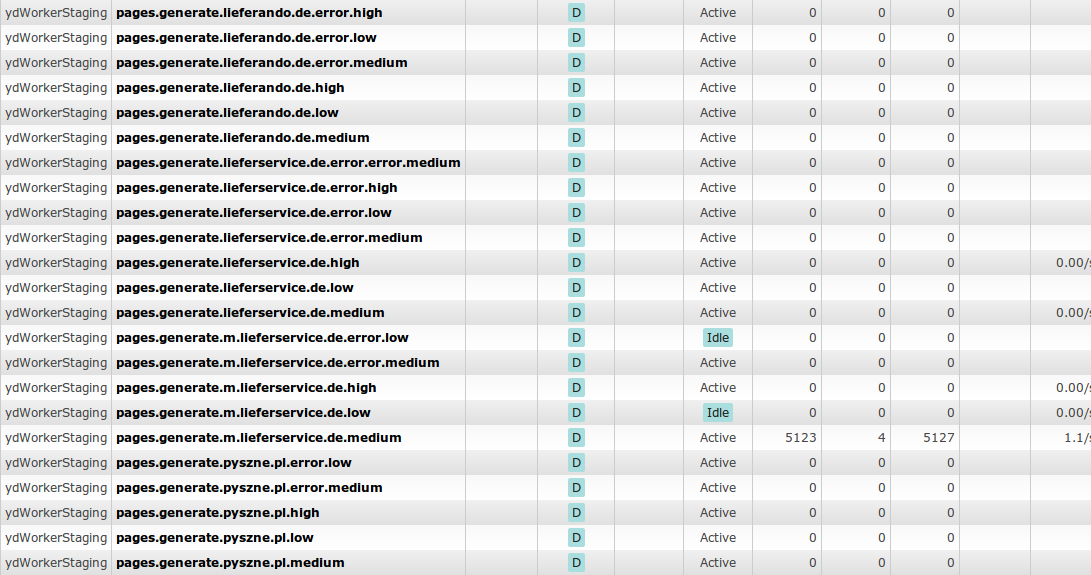The height and width of the screenshot is (575, 1091).
Task: Click D badge in pyszne.pl.high row
Action: point(576,513)
